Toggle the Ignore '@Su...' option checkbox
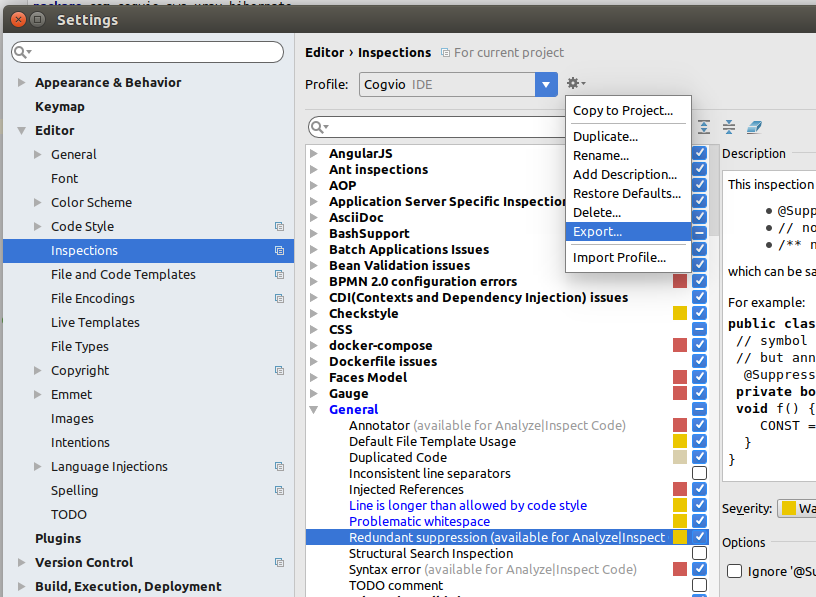This screenshot has width=816, height=597. (734, 571)
